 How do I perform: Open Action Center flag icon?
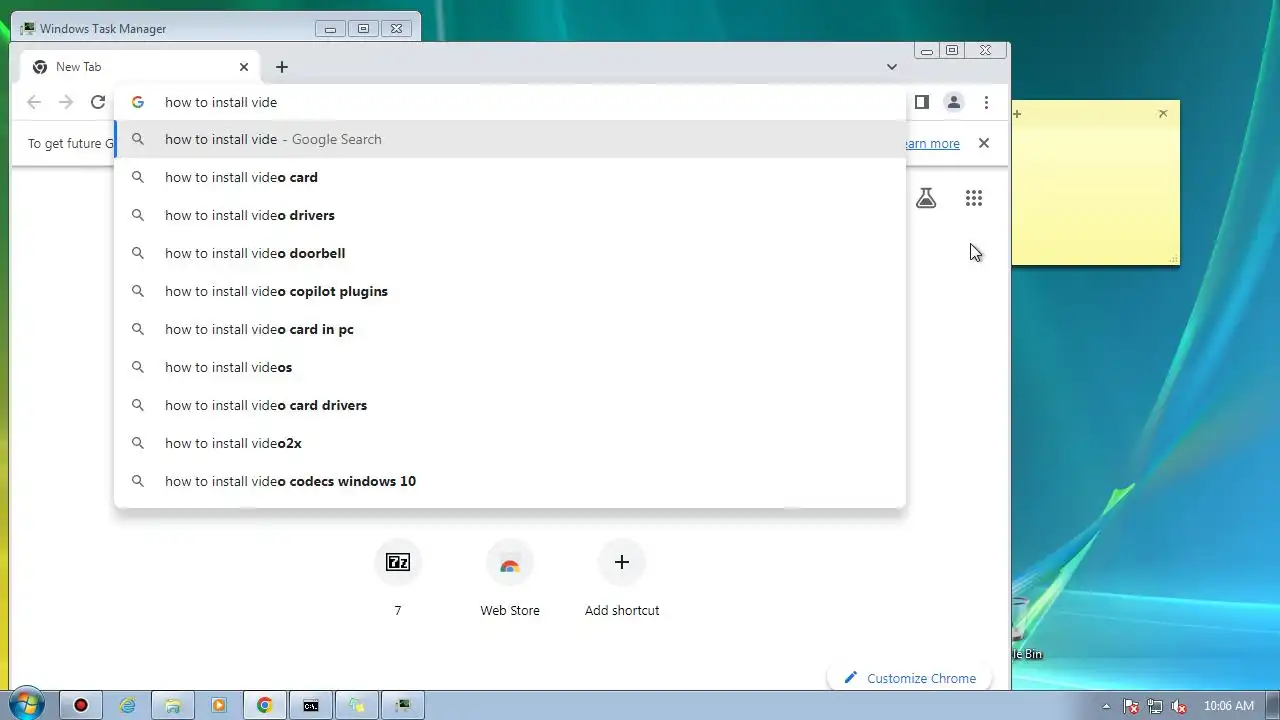[x=1131, y=706]
